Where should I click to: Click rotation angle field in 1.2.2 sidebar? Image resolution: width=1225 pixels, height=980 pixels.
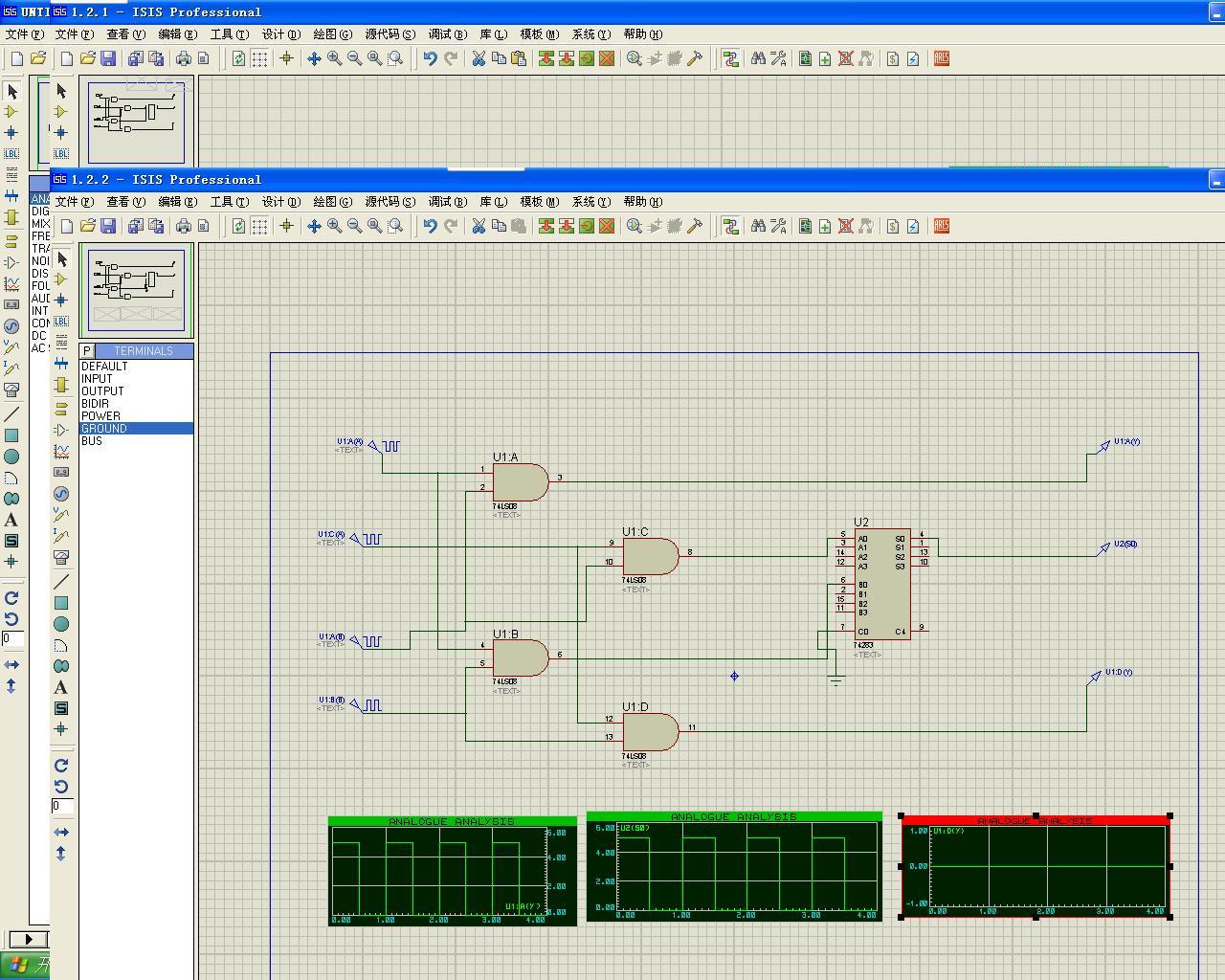(62, 806)
